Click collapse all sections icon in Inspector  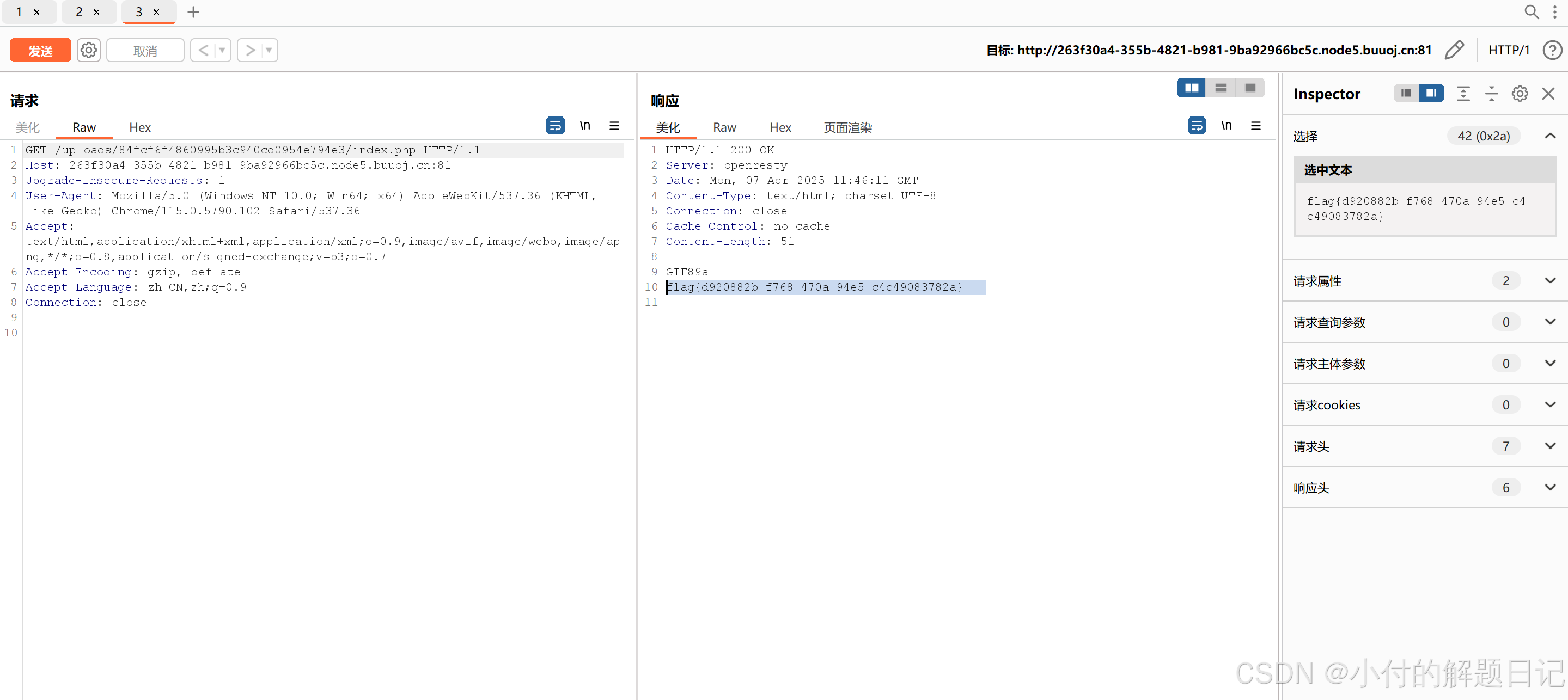[x=1491, y=94]
